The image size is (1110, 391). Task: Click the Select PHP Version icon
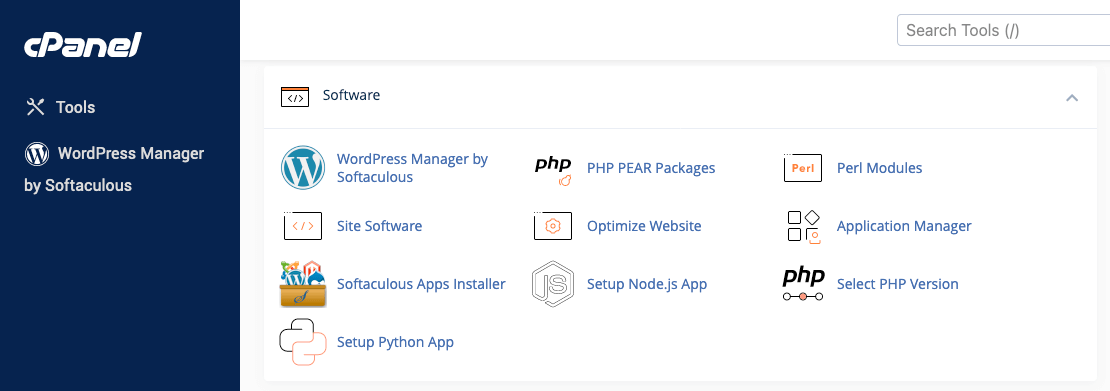coord(803,284)
